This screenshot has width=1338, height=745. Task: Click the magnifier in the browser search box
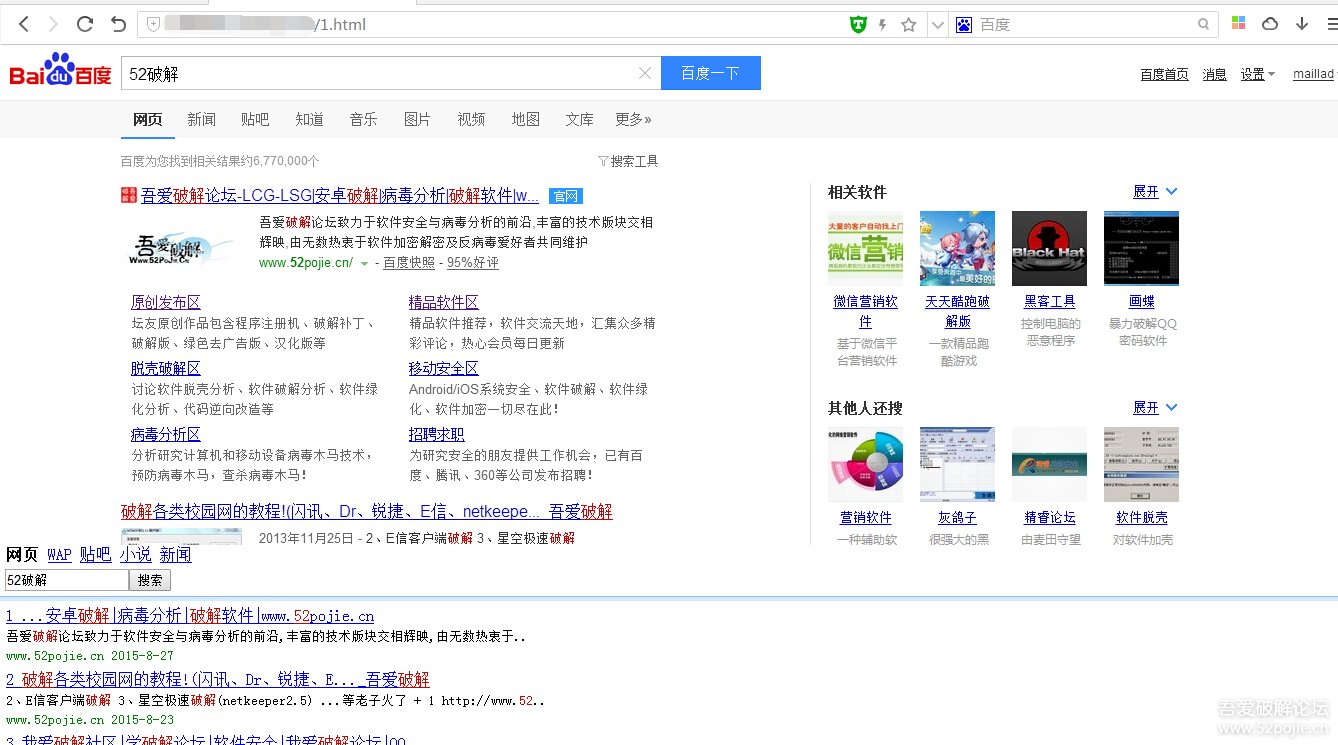pyautogui.click(x=1204, y=24)
